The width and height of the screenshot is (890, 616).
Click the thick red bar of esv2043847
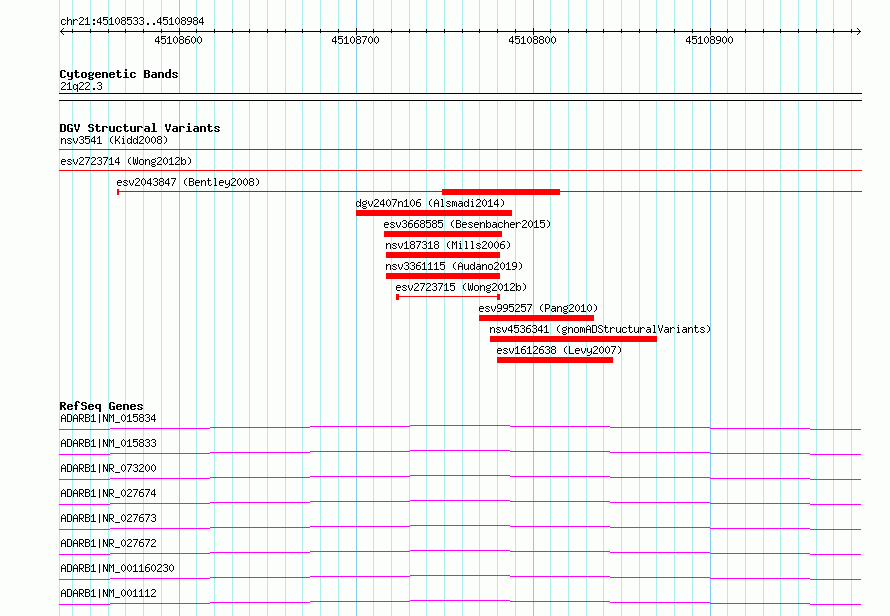pos(501,192)
